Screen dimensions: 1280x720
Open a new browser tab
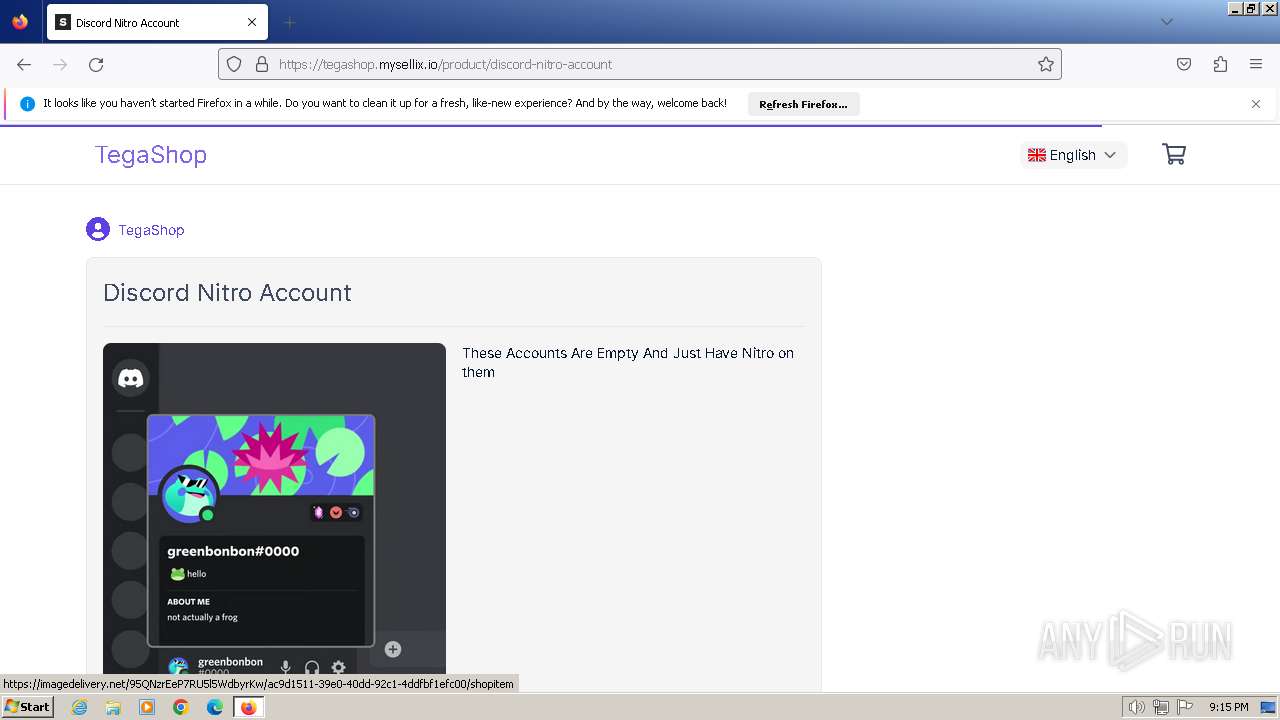coord(289,22)
